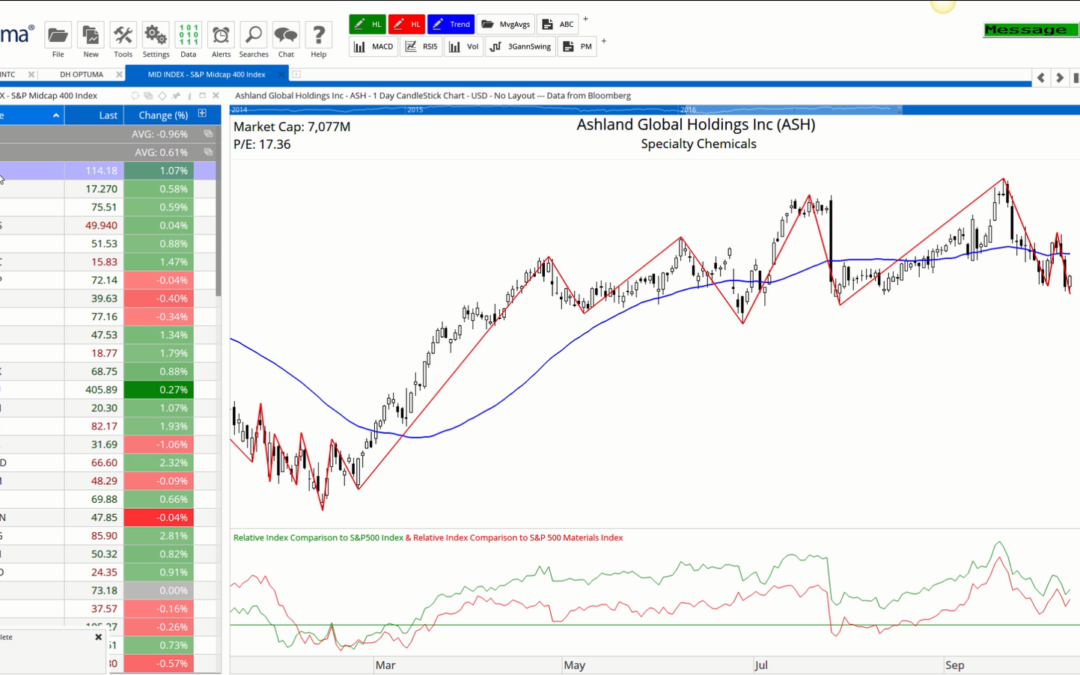This screenshot has width=1080, height=675.
Task: Add a new page tab
Action: 296,74
